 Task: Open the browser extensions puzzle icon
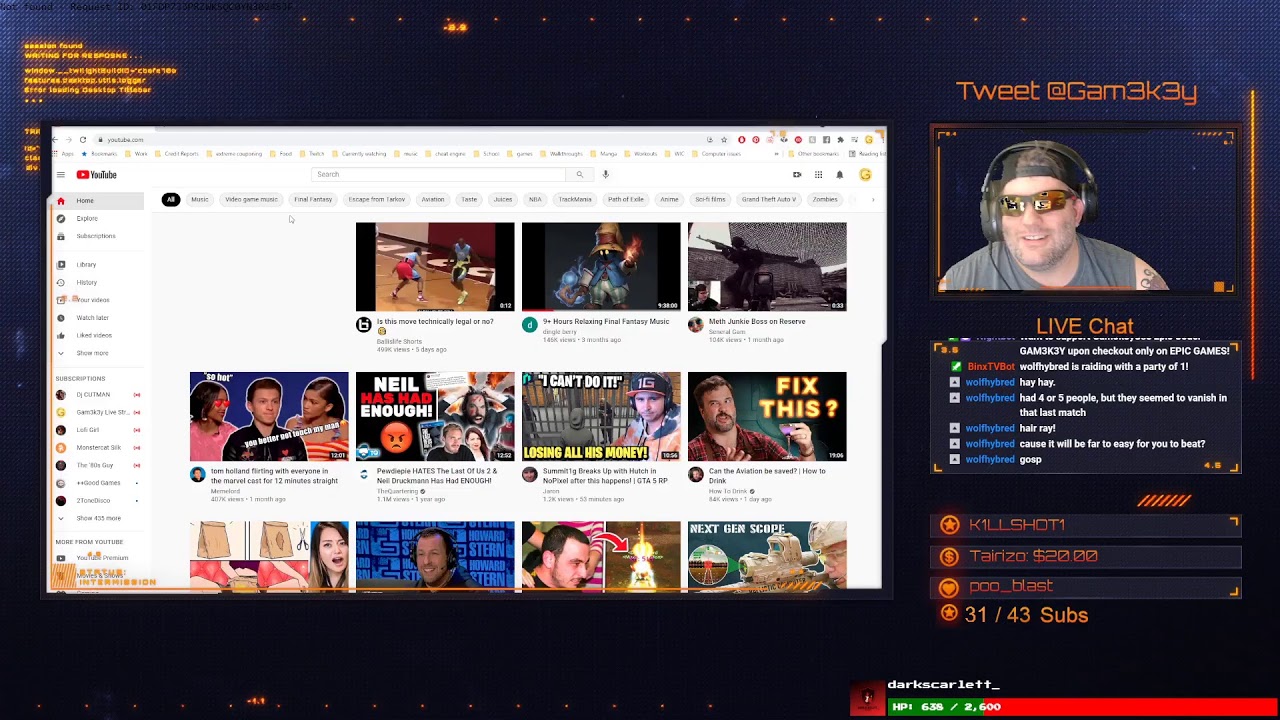coord(840,140)
